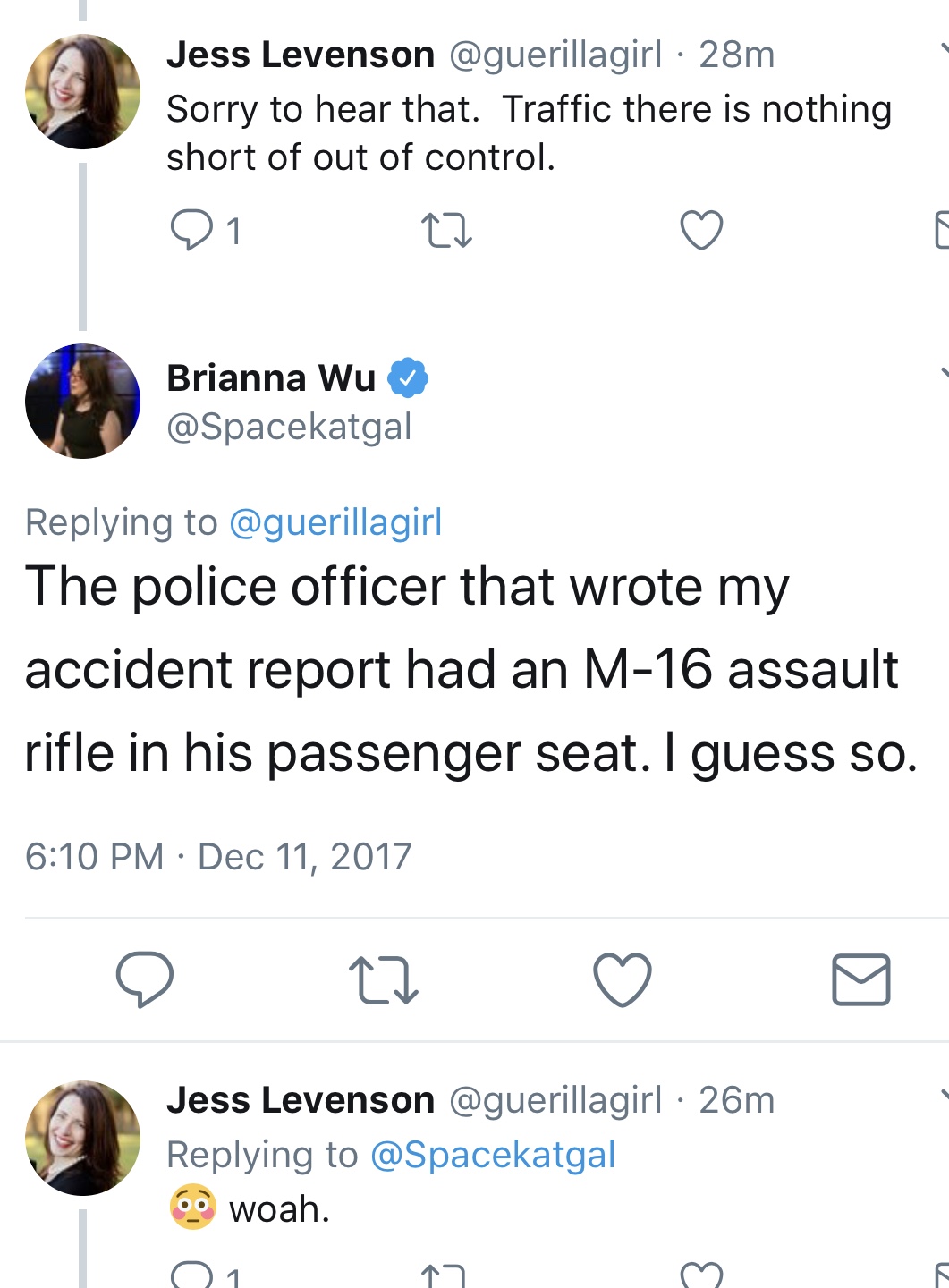This screenshot has height=1288, width=949.
Task: Open Jess Levenson's avatar on top tweet
Action: [82, 91]
